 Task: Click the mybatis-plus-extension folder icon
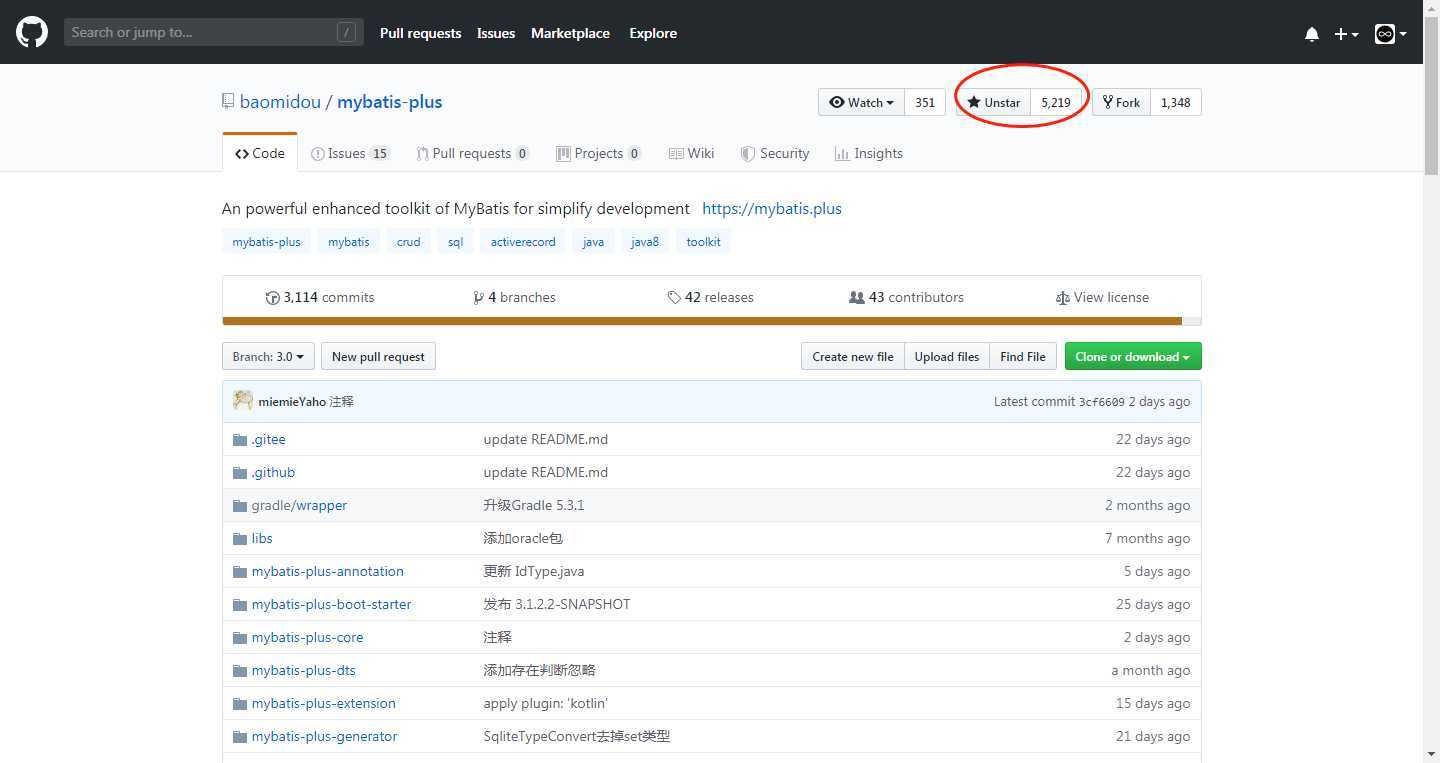[x=240, y=704]
